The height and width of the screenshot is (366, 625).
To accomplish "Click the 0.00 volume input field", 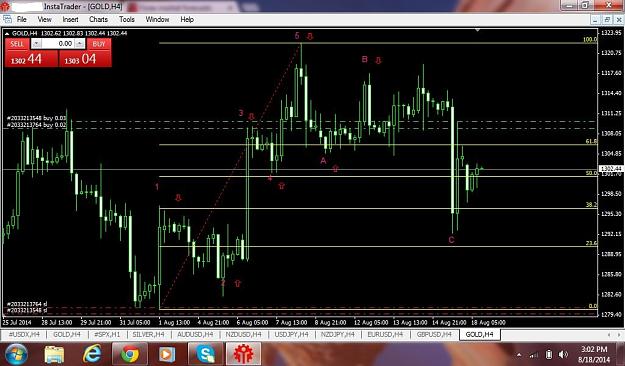I will 58,44.
